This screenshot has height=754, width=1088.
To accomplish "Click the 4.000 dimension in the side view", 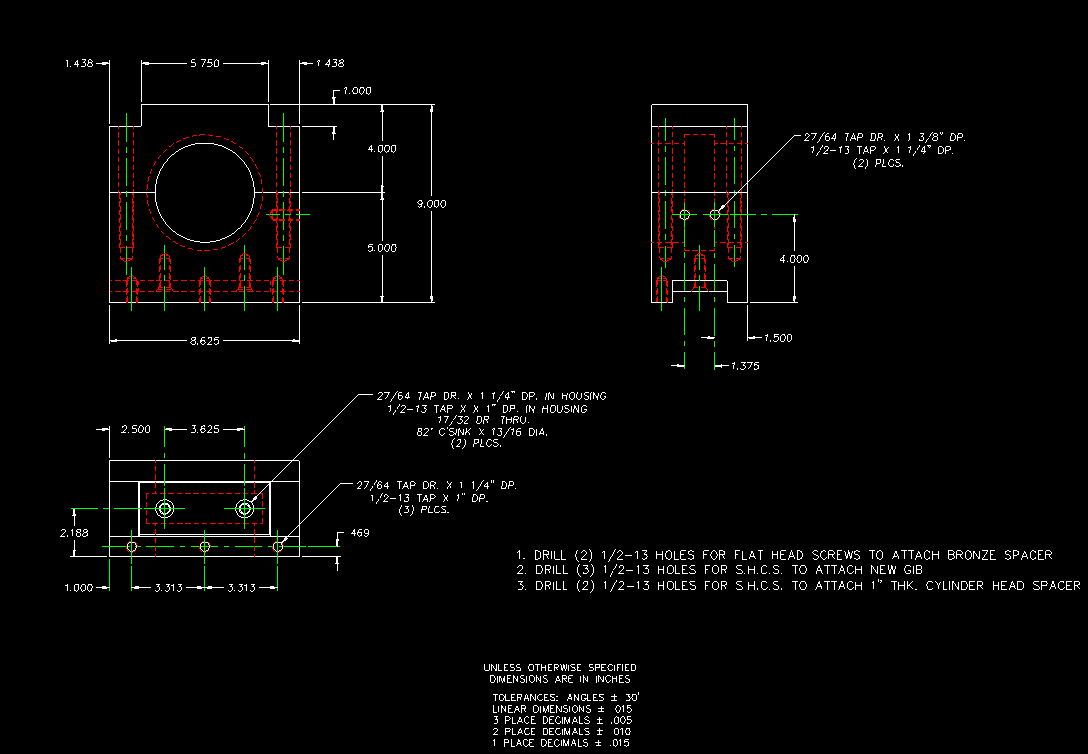I will [794, 259].
